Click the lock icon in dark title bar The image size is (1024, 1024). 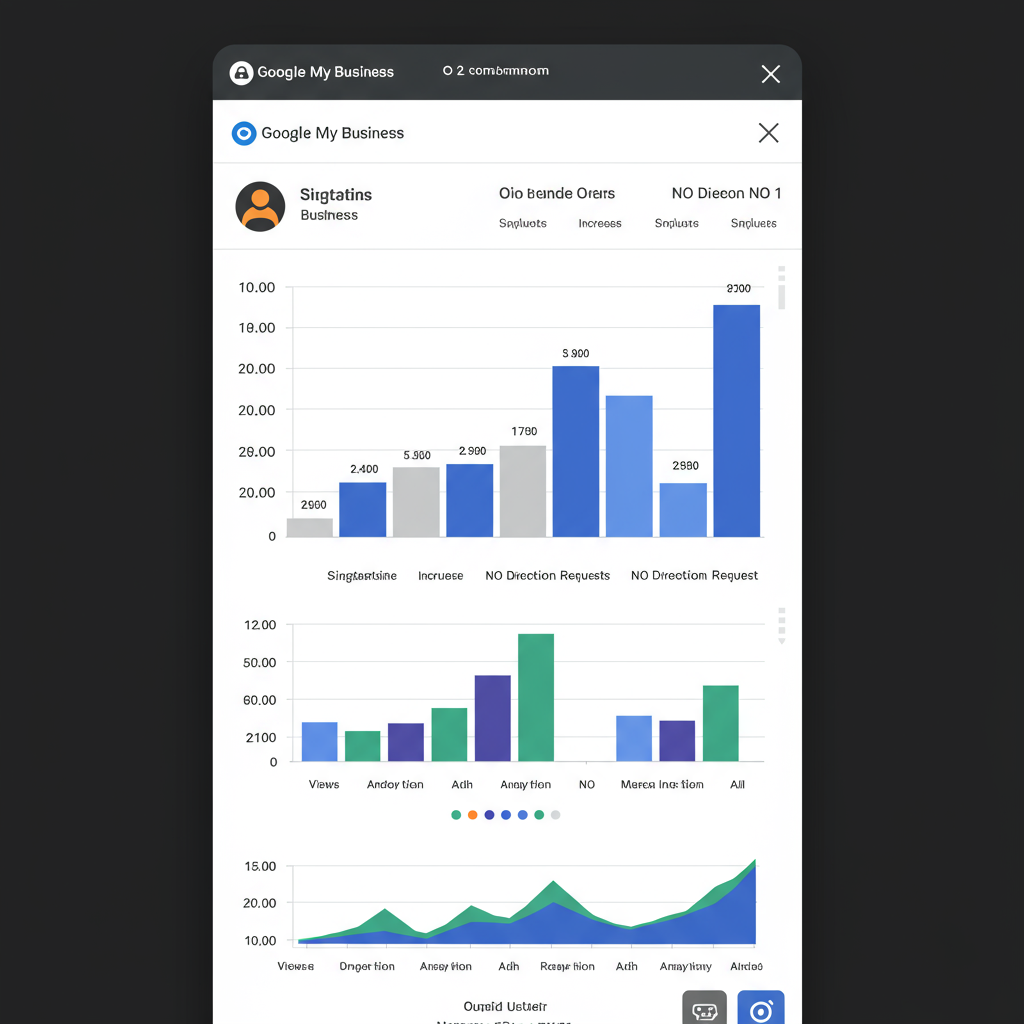coord(241,73)
